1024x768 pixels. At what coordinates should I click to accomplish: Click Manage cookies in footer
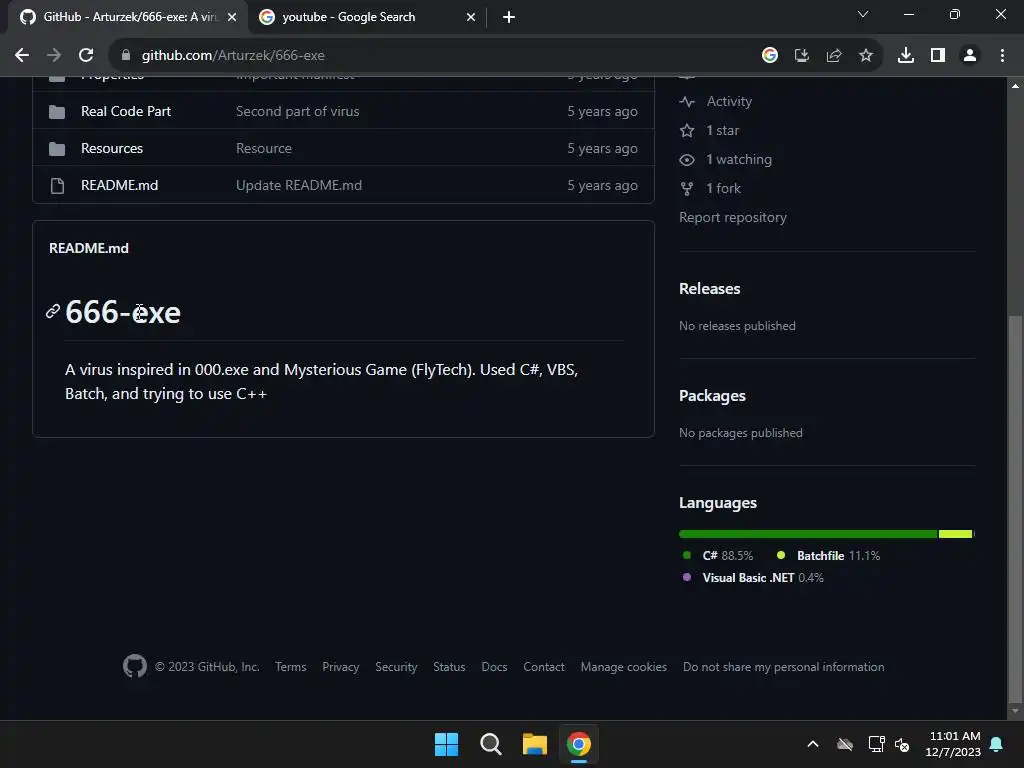[x=624, y=667]
